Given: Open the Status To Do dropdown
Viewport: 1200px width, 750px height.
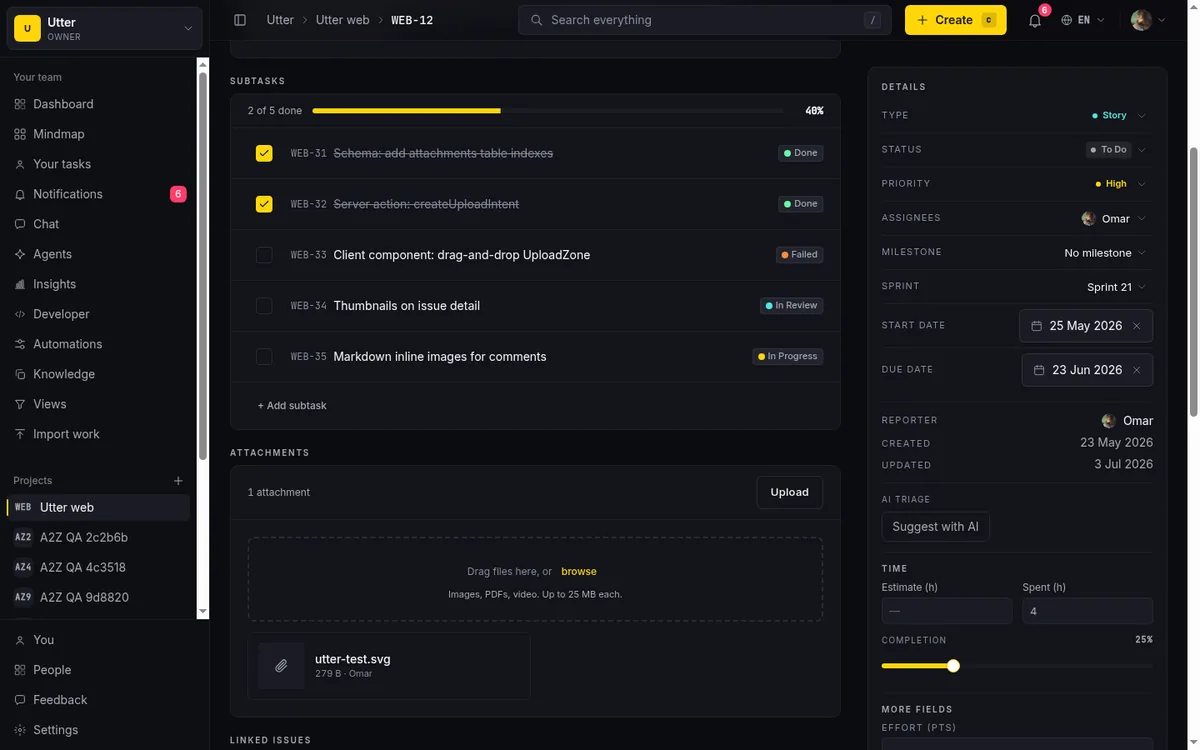Looking at the screenshot, I should [1117, 149].
